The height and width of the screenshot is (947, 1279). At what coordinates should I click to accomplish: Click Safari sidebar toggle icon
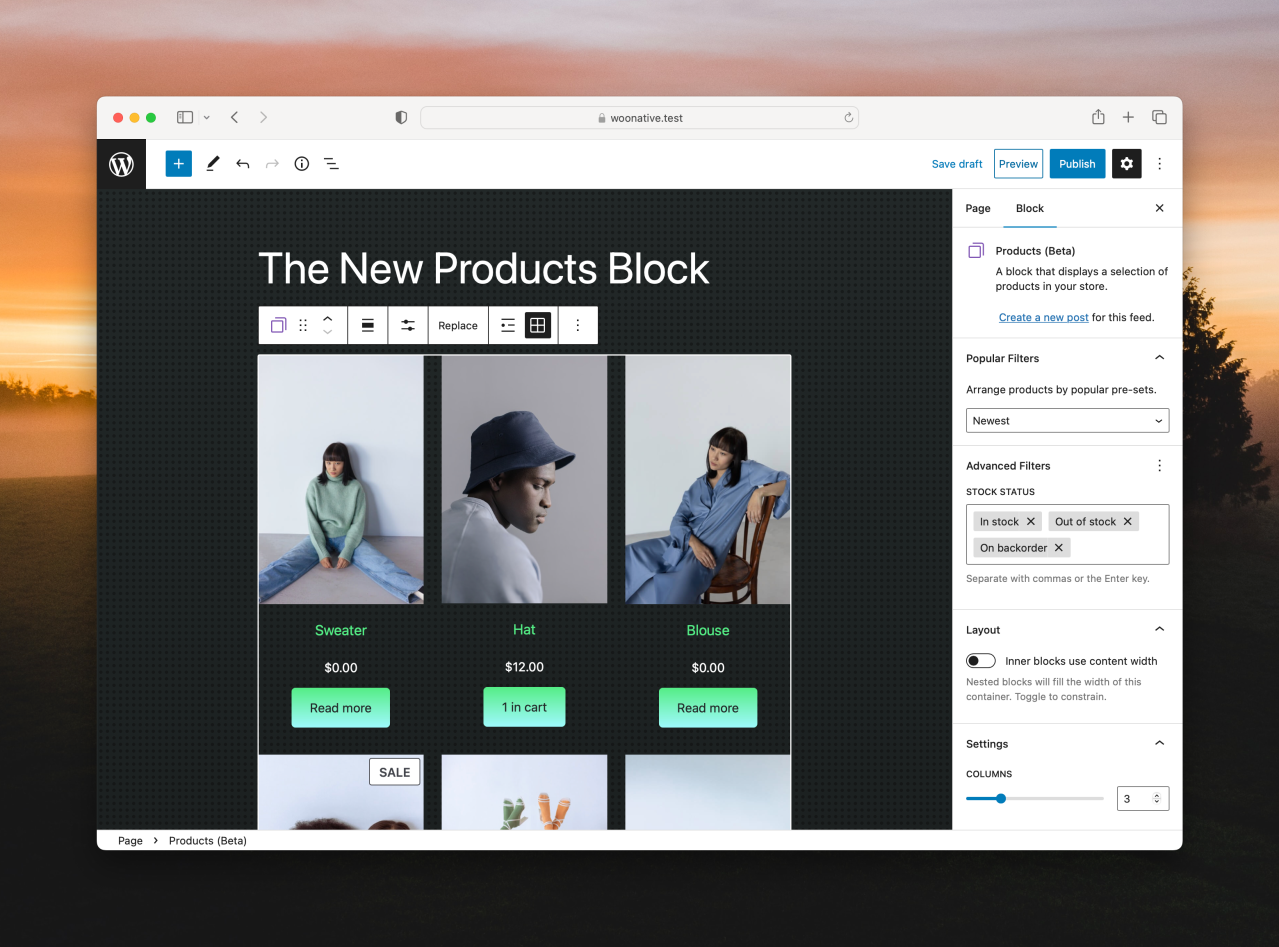click(x=185, y=117)
